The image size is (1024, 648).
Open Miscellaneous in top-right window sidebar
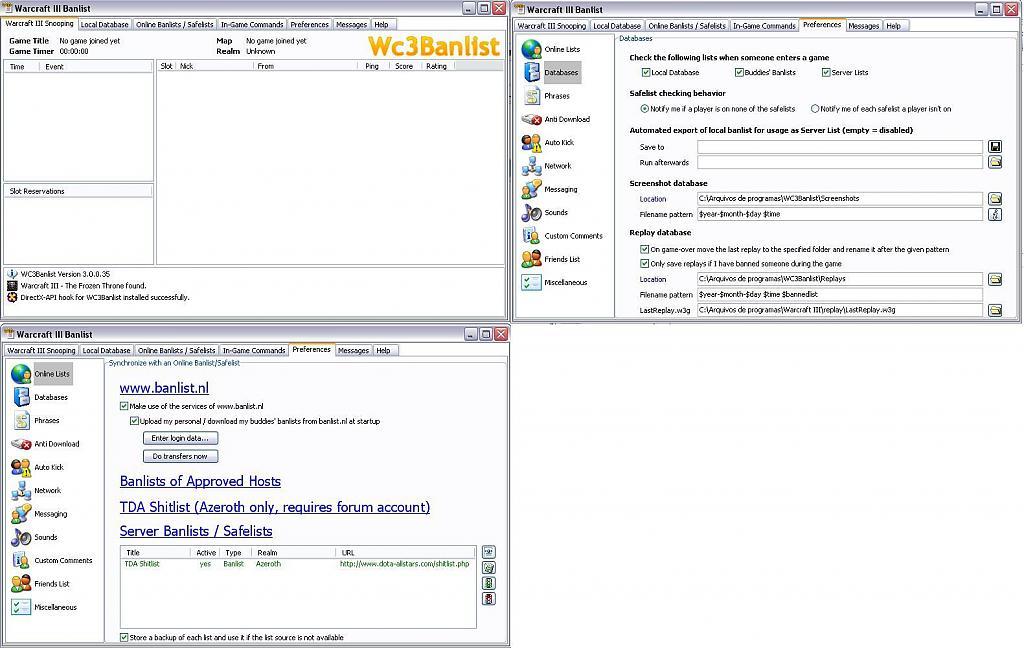(554, 282)
